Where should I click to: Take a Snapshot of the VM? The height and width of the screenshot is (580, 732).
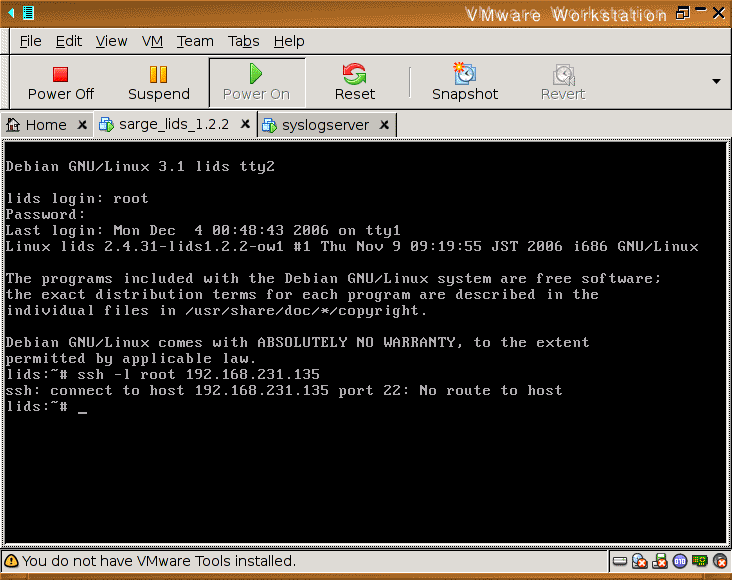point(465,83)
